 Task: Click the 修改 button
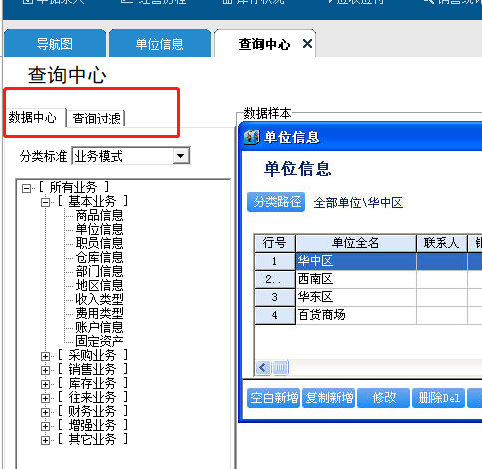pos(383,398)
